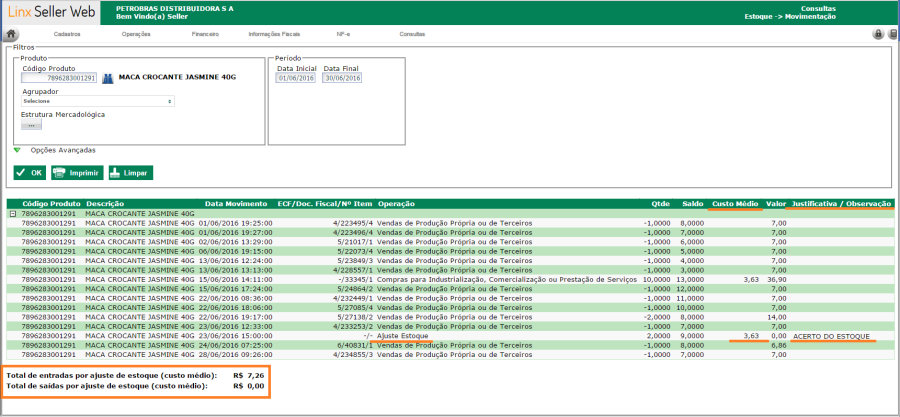Screen dimensions: 900x417
Task: Select document cell 4/223496/4
Action: click(352, 232)
